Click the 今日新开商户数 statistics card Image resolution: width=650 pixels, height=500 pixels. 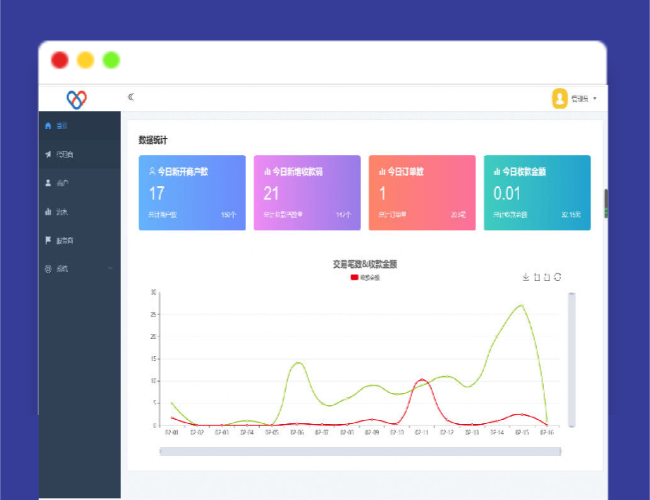point(192,192)
